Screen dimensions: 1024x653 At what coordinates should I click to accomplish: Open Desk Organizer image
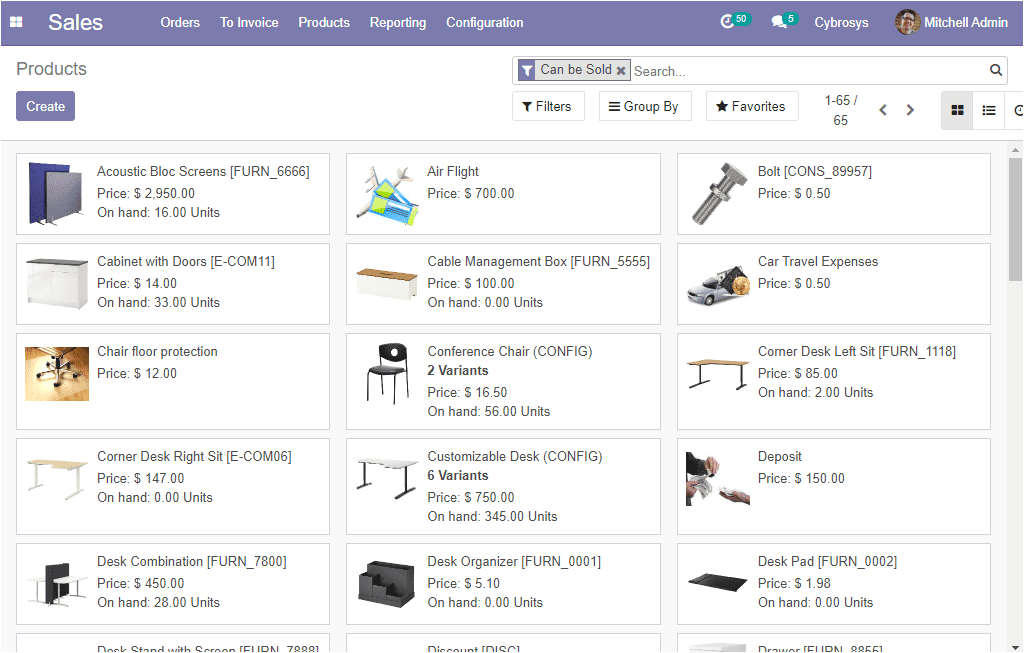(387, 584)
